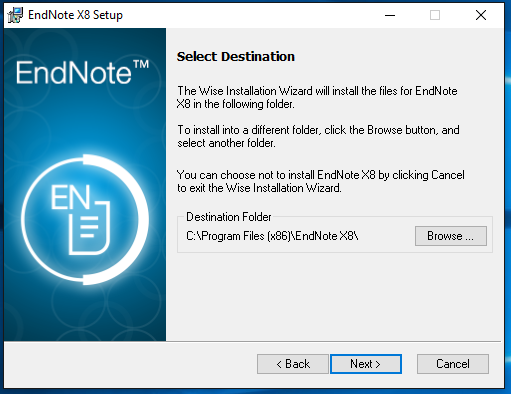Minimize the EndNote X8 Setup window
Image resolution: width=511 pixels, height=394 pixels.
(x=390, y=15)
